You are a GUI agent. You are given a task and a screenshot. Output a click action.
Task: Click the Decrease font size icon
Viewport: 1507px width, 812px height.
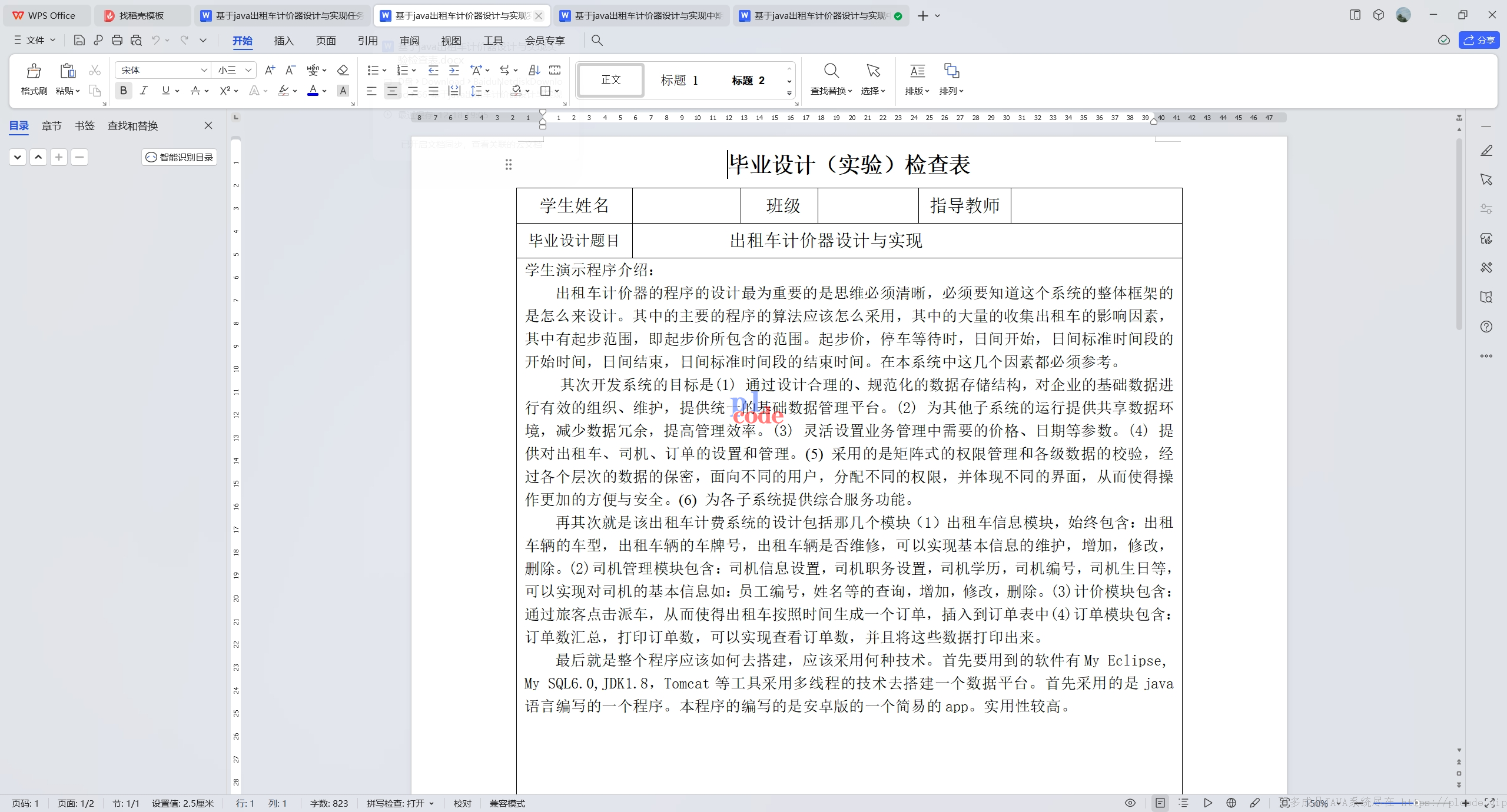[290, 71]
